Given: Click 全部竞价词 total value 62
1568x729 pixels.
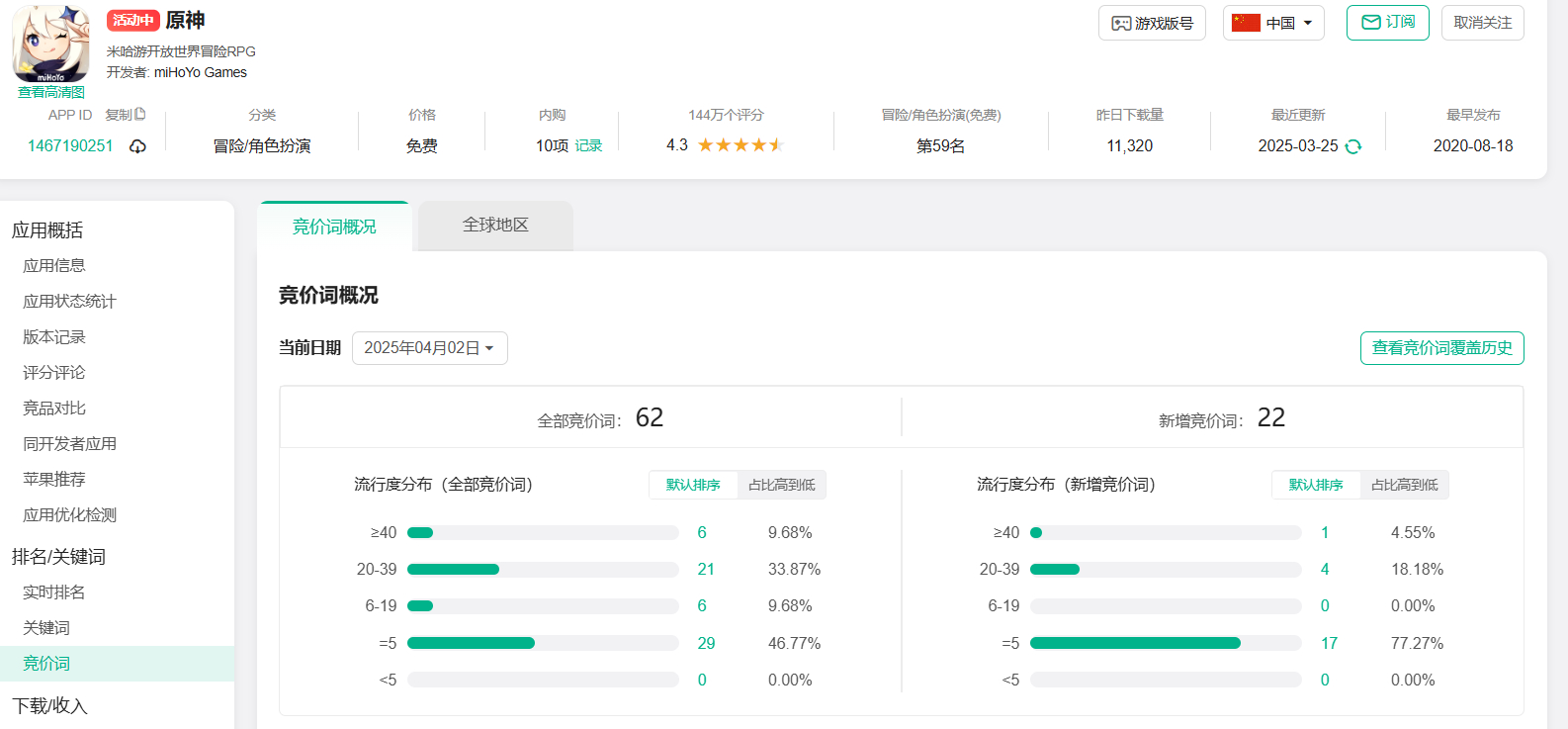Looking at the screenshot, I should click(650, 417).
